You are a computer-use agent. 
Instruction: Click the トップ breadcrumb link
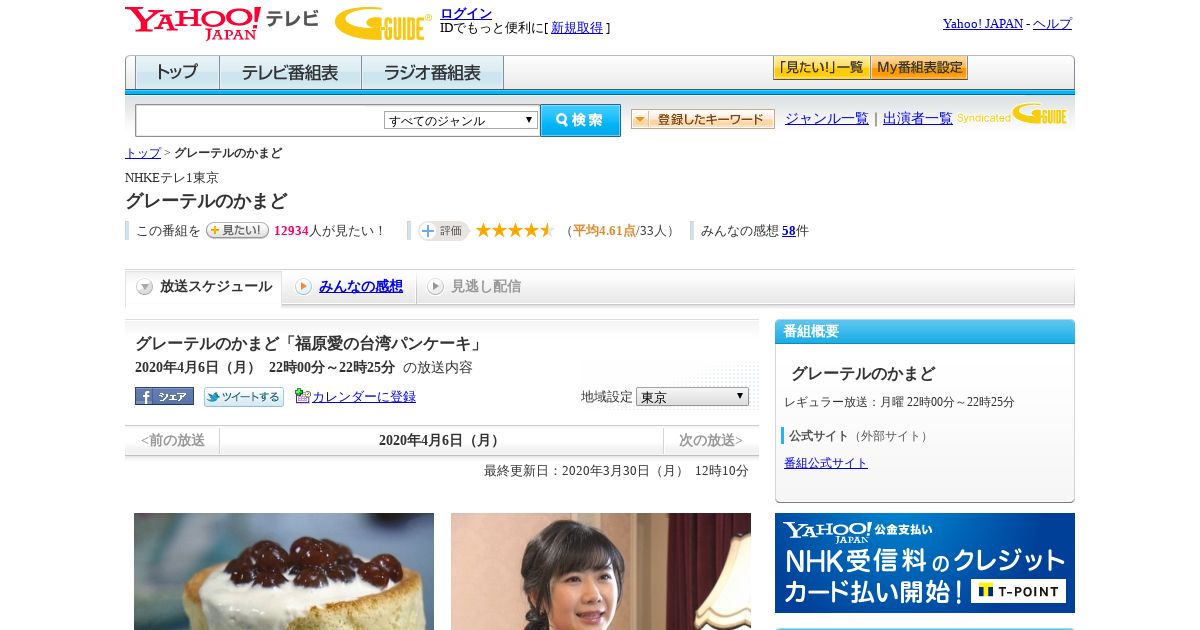click(143, 153)
